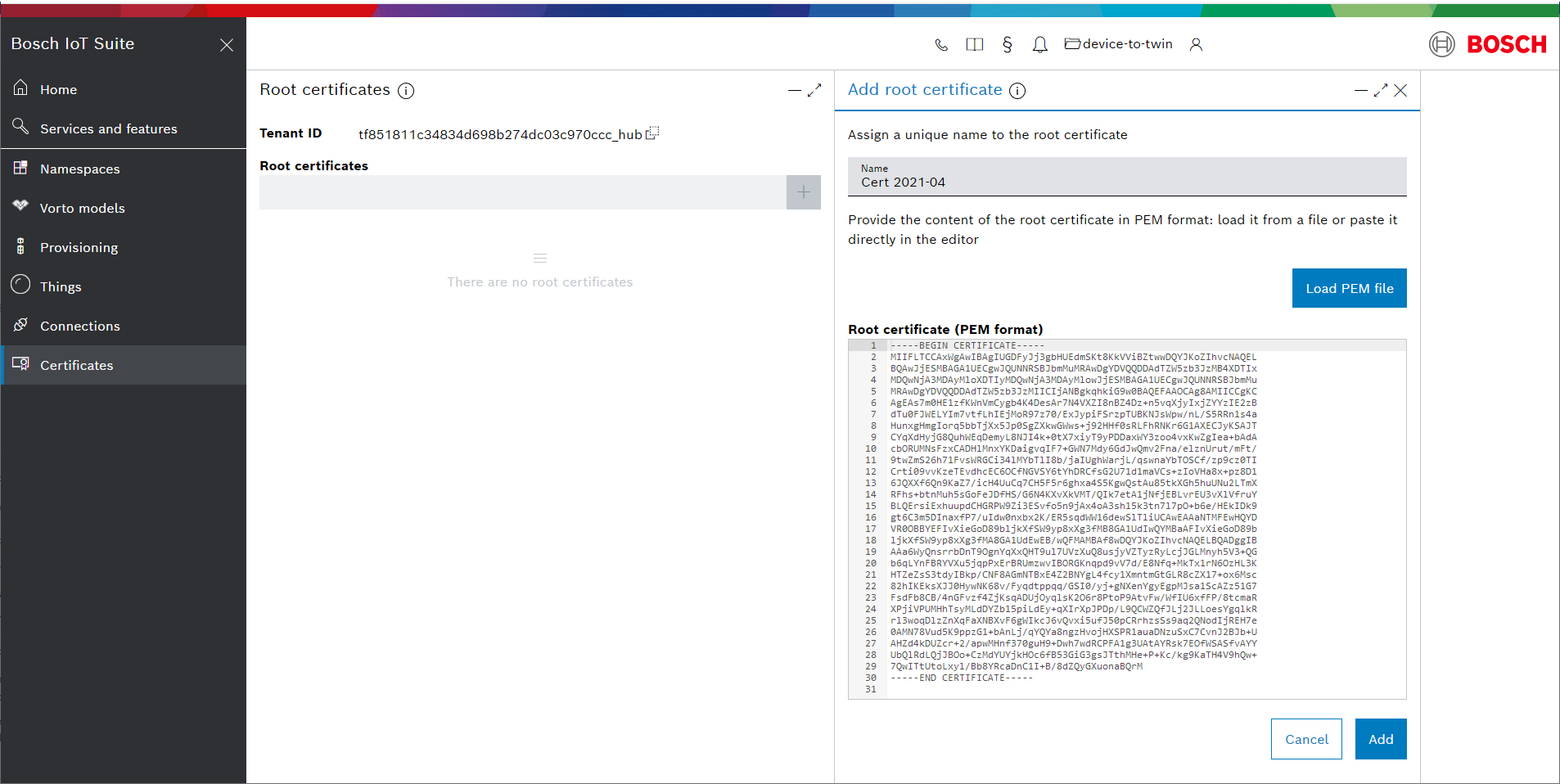Image resolution: width=1560 pixels, height=784 pixels.
Task: Minimize the Add root certificate panel
Action: tap(1360, 91)
